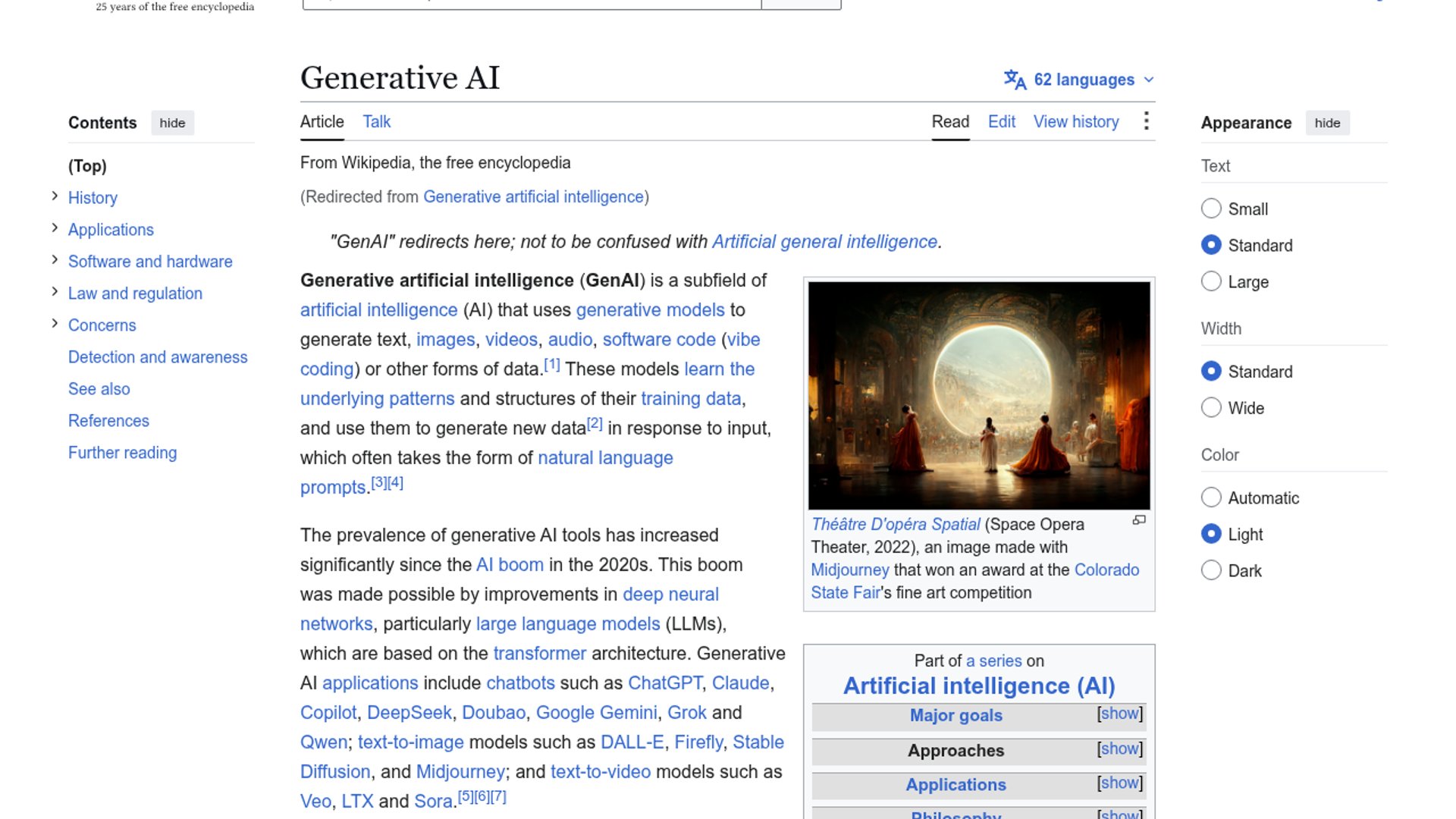Hide the Appearance panel
Image resolution: width=1456 pixels, height=819 pixels.
click(x=1327, y=123)
